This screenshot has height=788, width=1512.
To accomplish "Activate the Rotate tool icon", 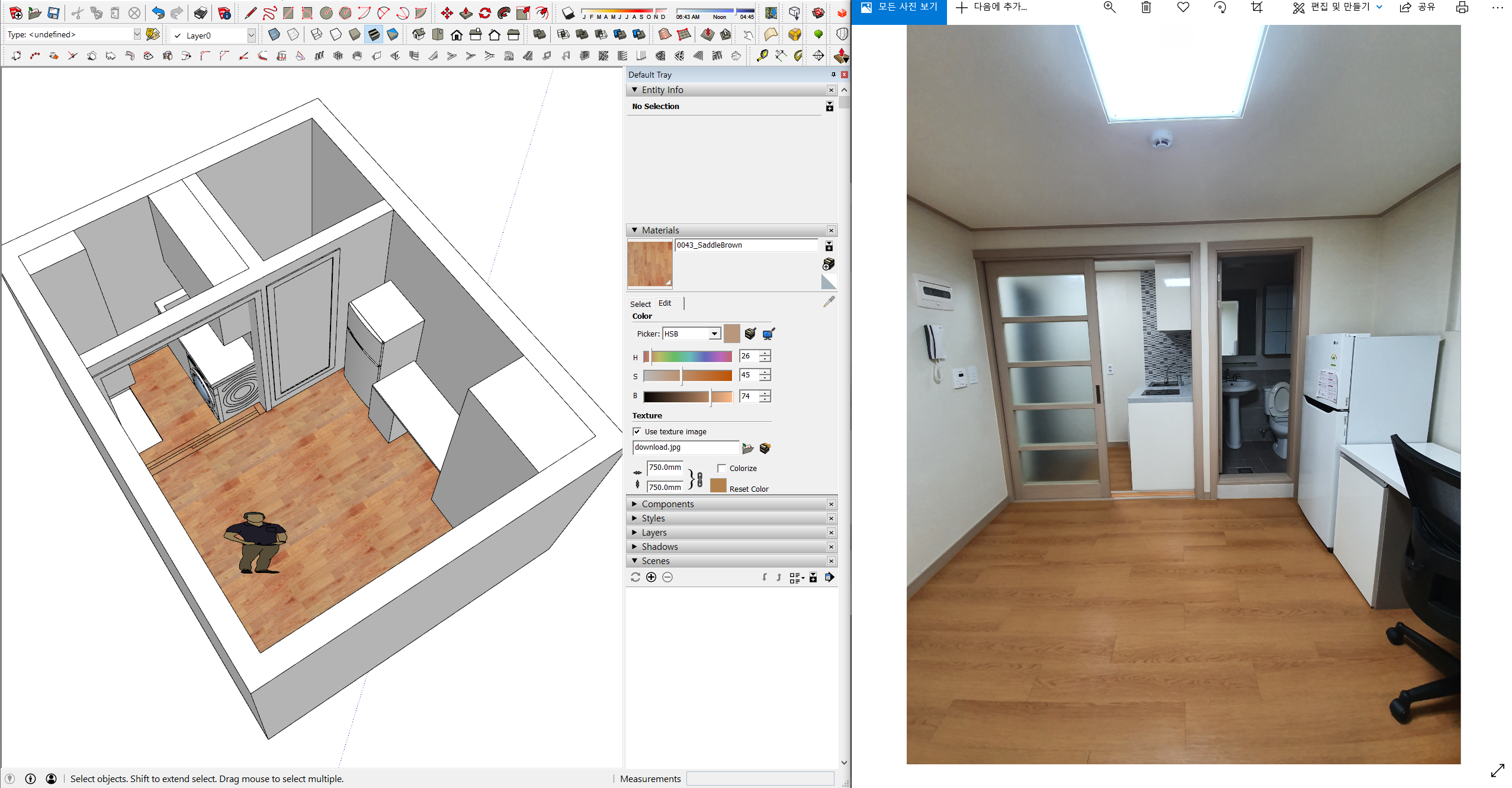I will [x=484, y=13].
